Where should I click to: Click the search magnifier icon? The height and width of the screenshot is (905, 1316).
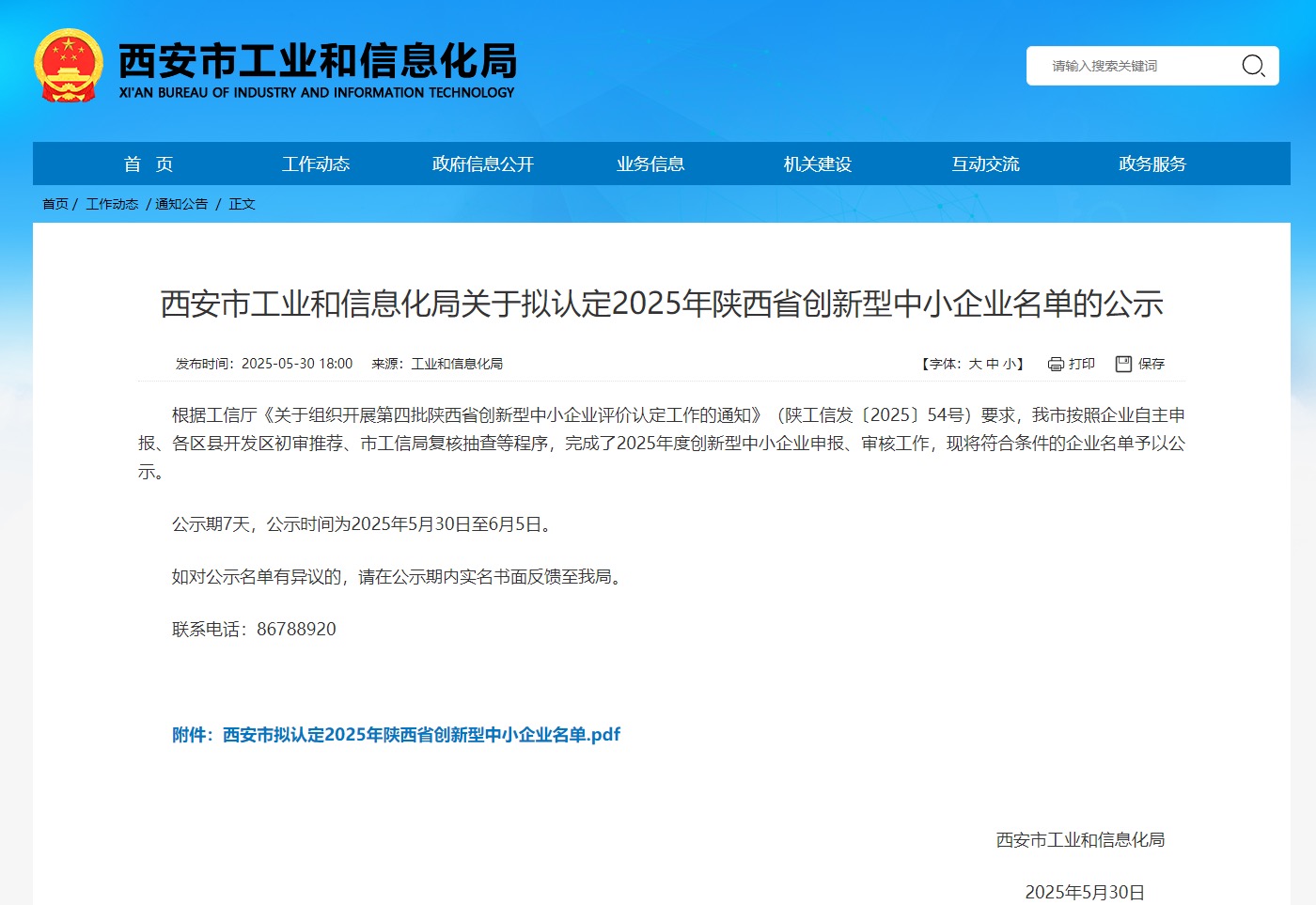tap(1253, 66)
